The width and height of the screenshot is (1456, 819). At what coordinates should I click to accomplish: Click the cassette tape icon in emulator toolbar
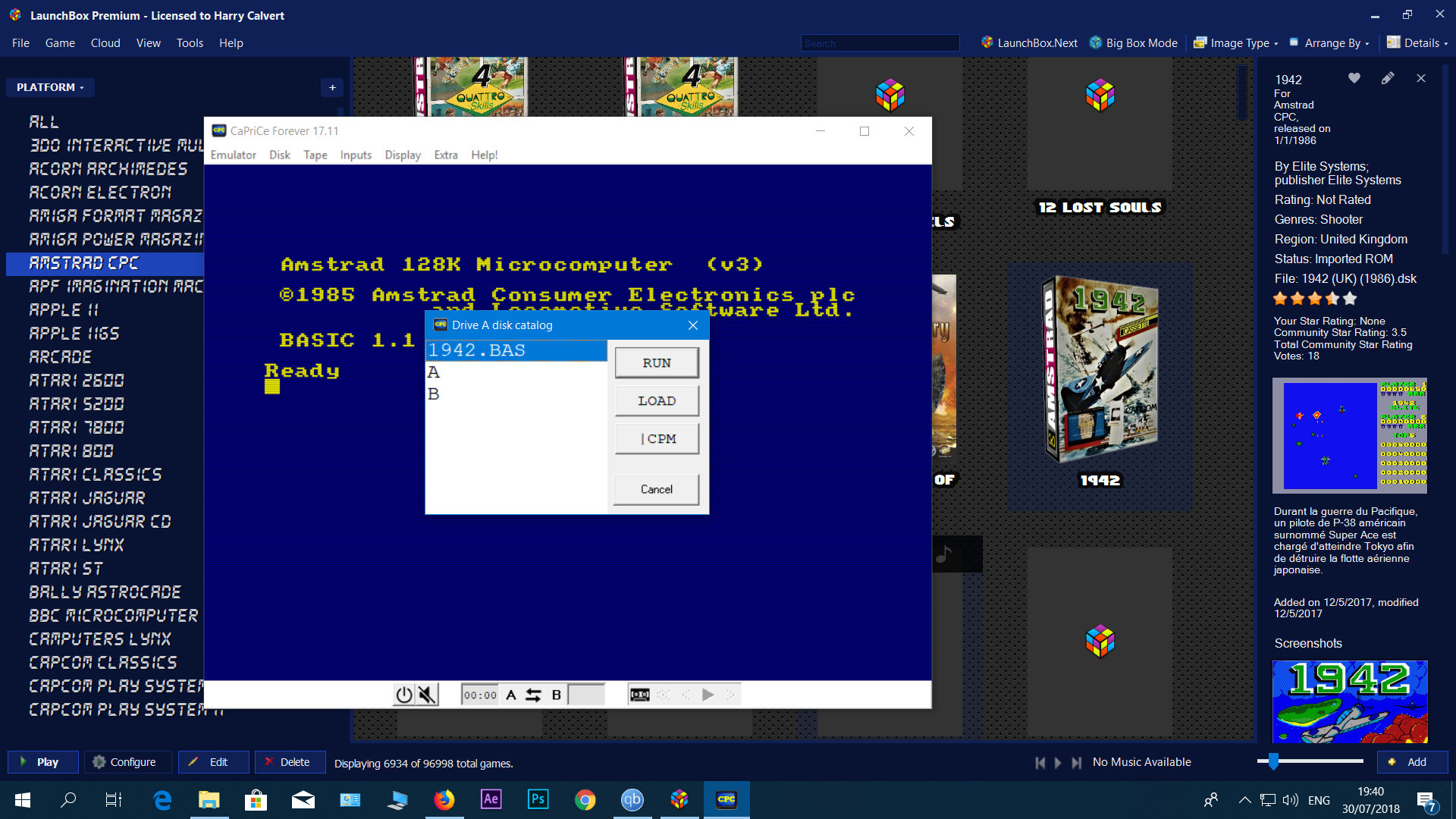[640, 695]
